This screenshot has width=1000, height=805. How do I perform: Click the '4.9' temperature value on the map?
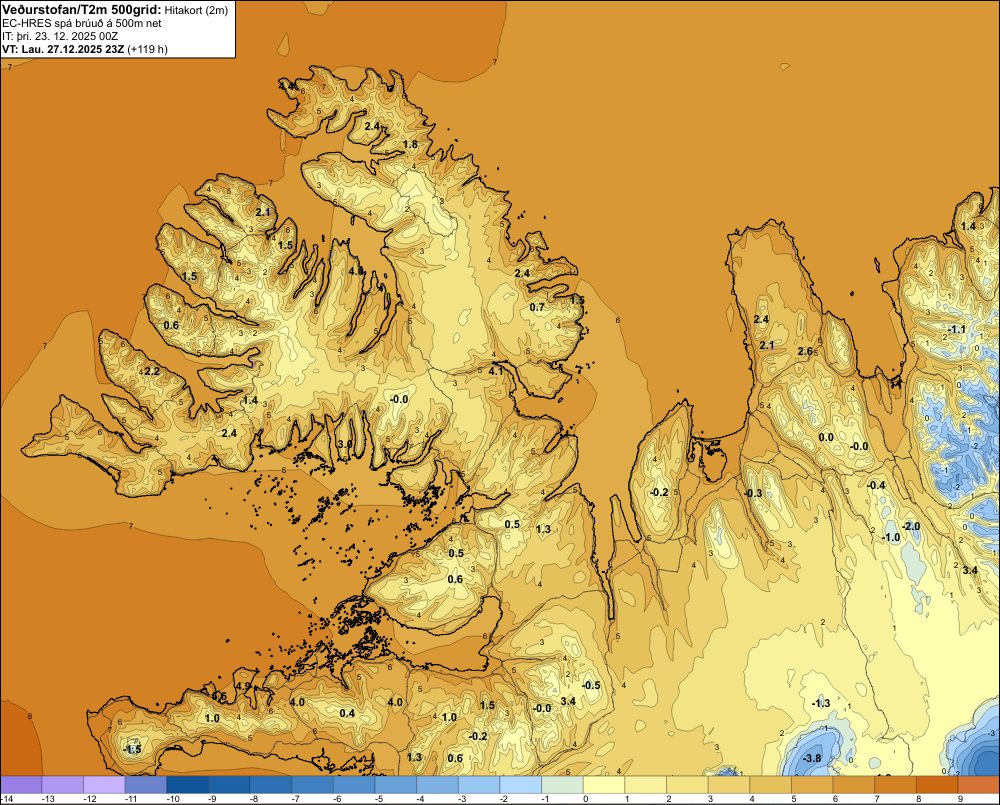[x=244, y=686]
